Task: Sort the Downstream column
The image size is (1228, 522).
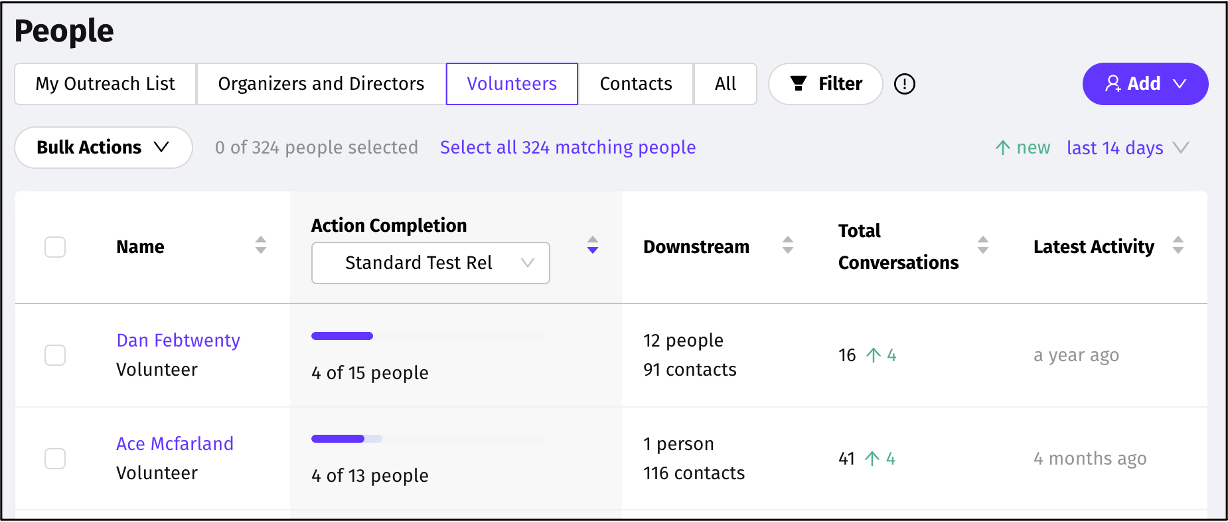Action: coord(788,245)
